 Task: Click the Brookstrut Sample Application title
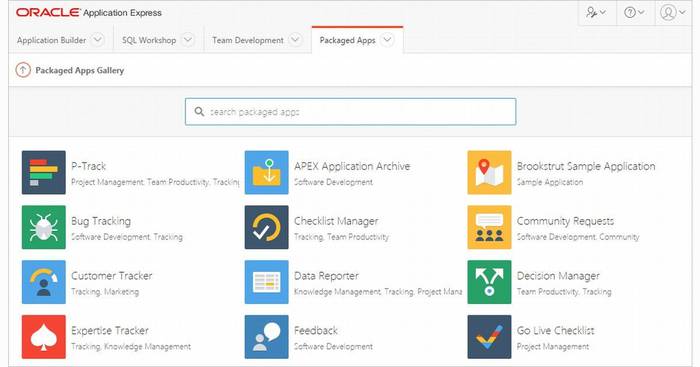pos(586,166)
